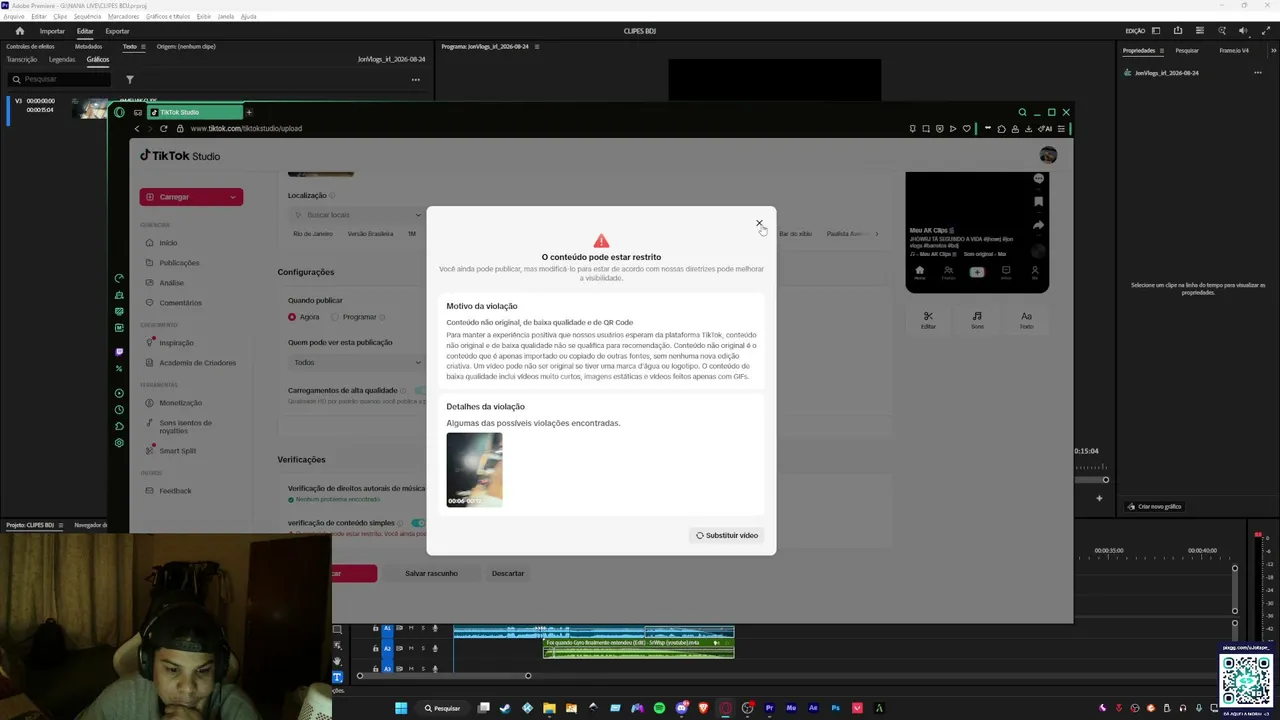1280x720 pixels.
Task: Open Monetização in the TikTok Studio sidebar
Action: [180, 403]
